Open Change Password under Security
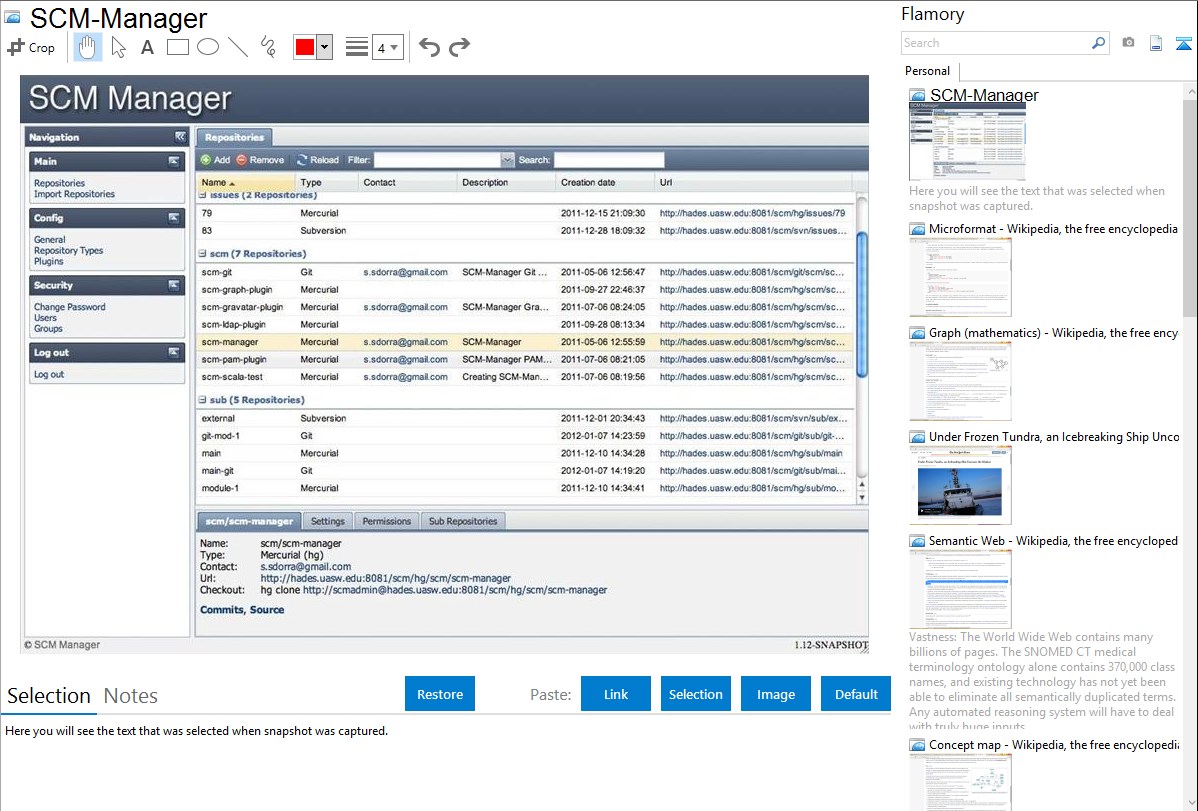Viewport: 1198px width, 811px height. coord(70,307)
